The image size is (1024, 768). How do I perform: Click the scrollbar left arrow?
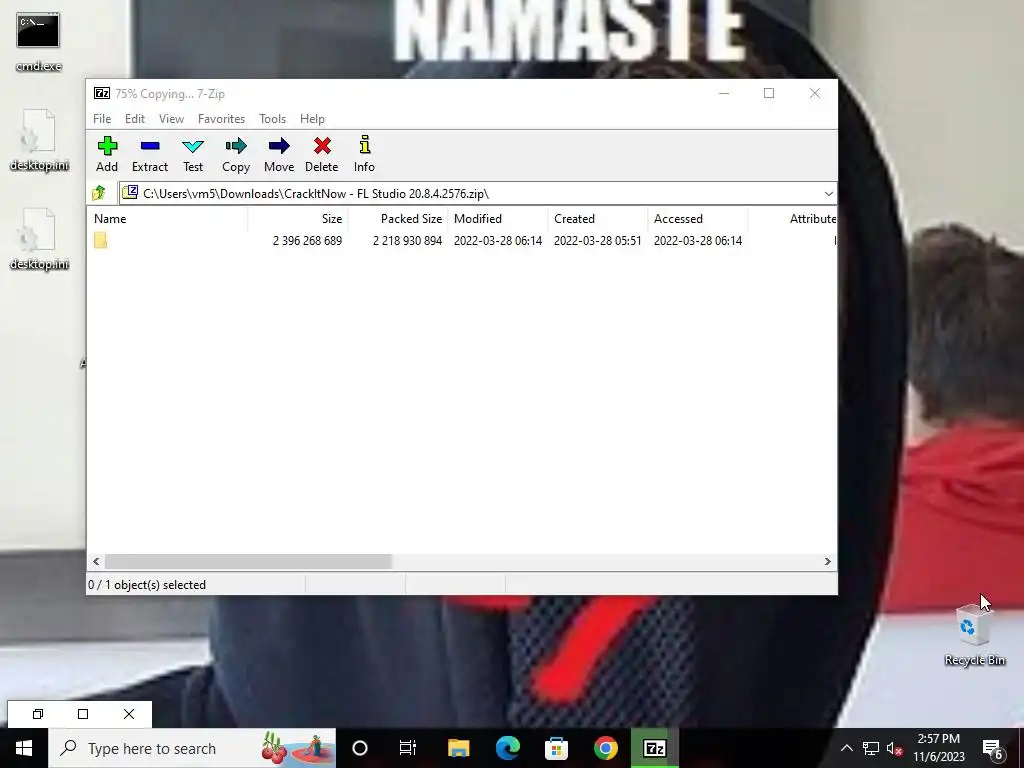[97, 562]
